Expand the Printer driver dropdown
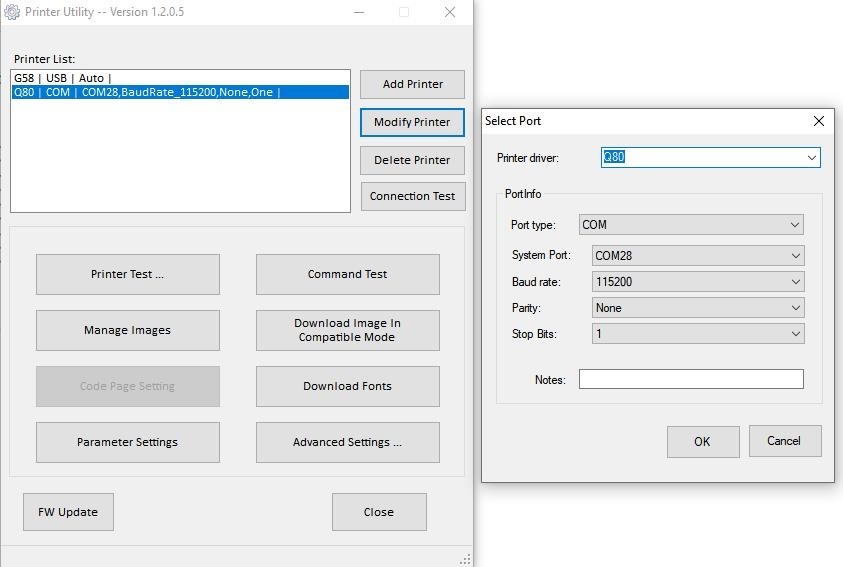Screen dimensions: 843x567 click(x=811, y=157)
